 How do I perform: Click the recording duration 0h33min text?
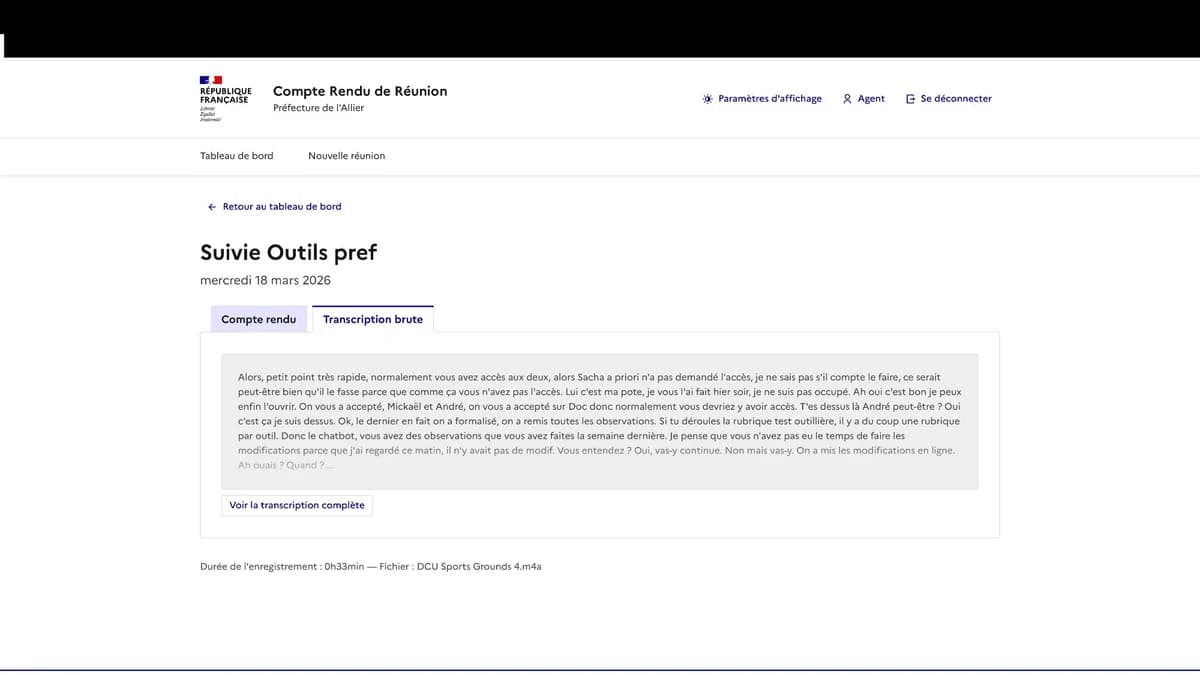(x=344, y=567)
